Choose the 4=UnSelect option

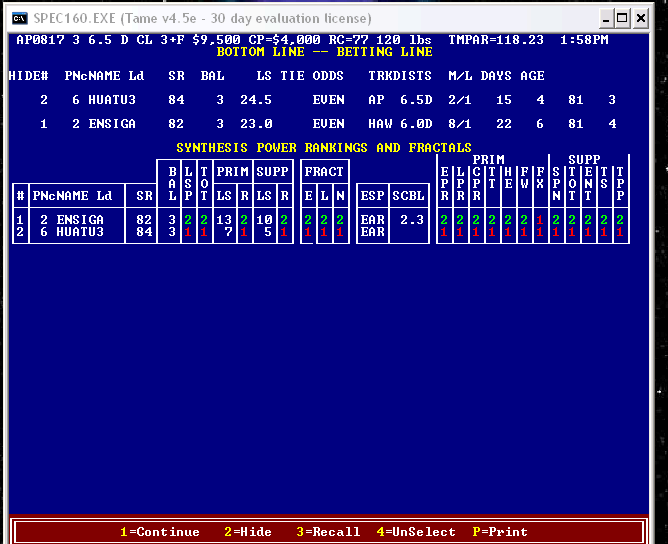point(416,532)
